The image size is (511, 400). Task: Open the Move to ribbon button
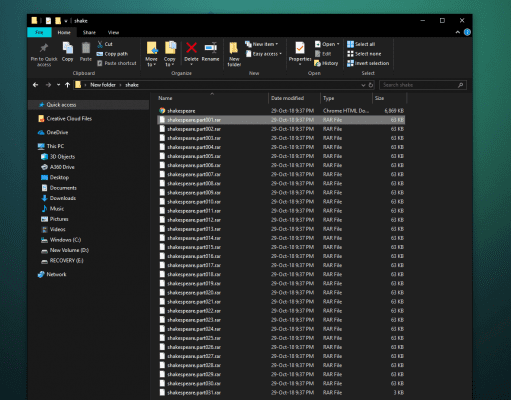pyautogui.click(x=152, y=54)
